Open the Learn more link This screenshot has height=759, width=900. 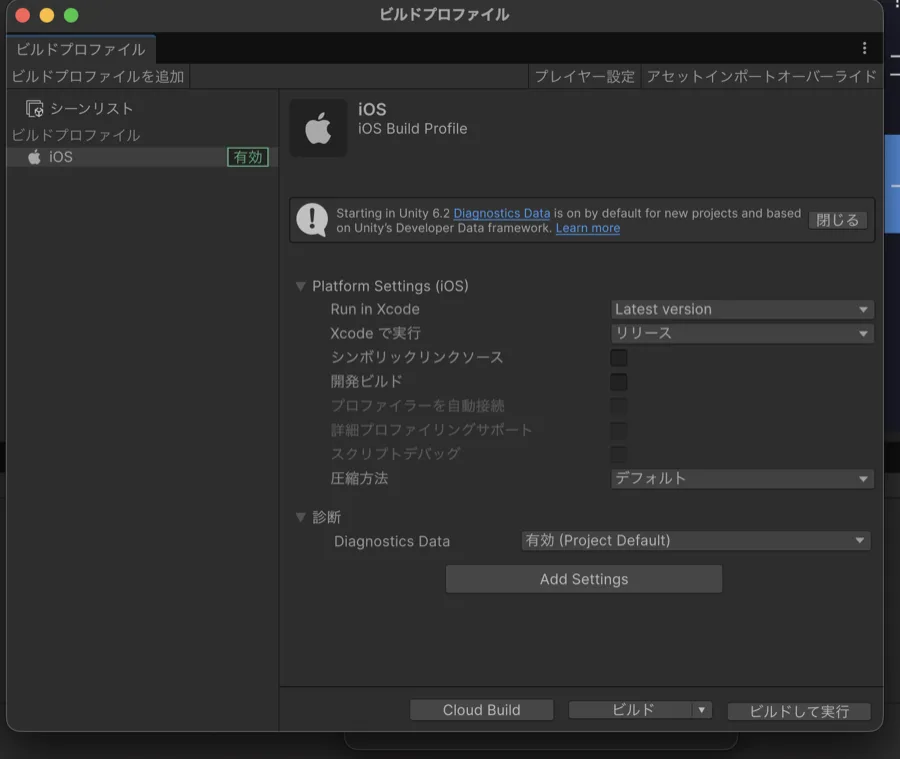coord(588,228)
